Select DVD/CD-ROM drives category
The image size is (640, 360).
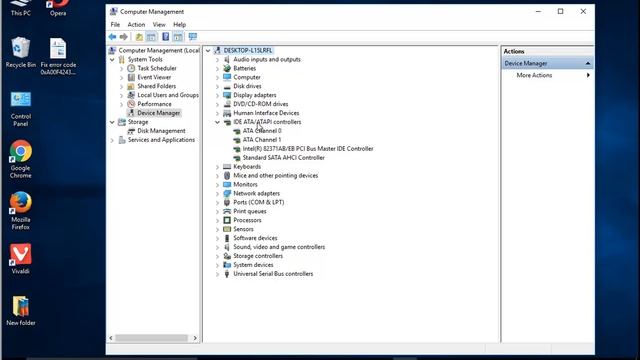(260, 104)
